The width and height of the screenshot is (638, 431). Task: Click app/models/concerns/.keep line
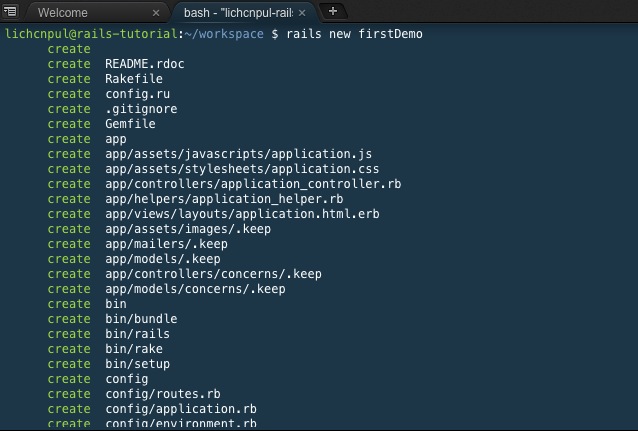click(x=195, y=289)
